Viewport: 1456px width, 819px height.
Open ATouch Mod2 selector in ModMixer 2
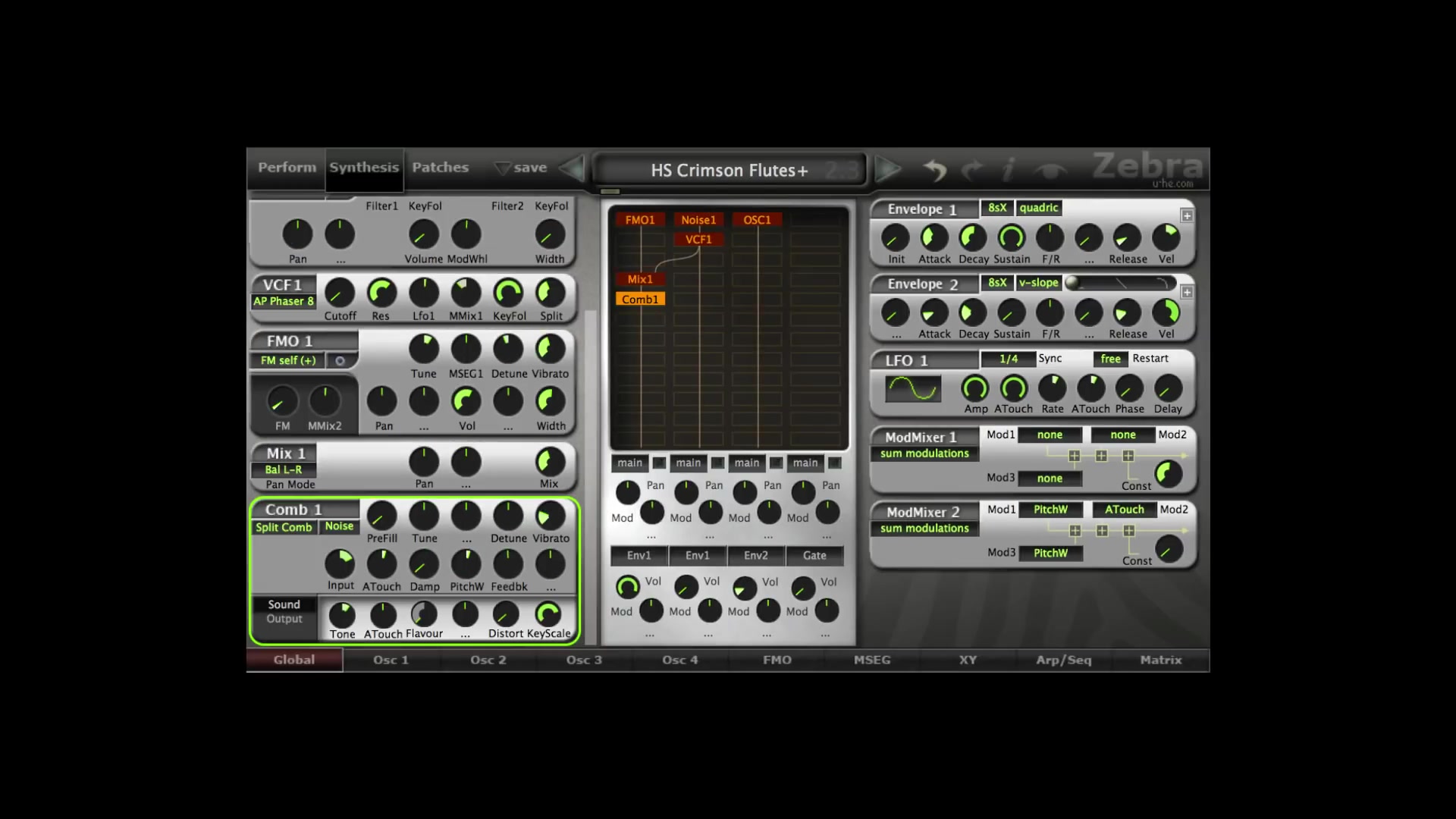point(1124,510)
